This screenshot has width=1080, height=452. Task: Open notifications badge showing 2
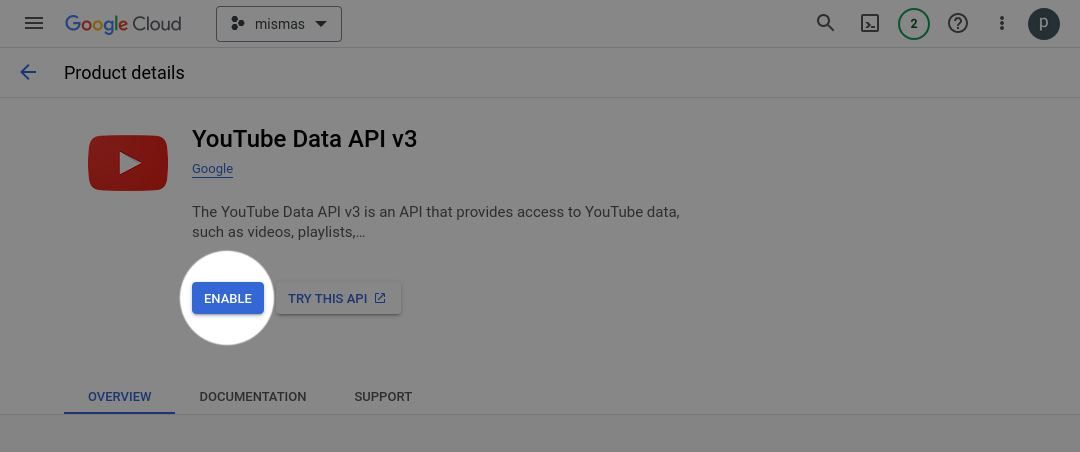[914, 24]
